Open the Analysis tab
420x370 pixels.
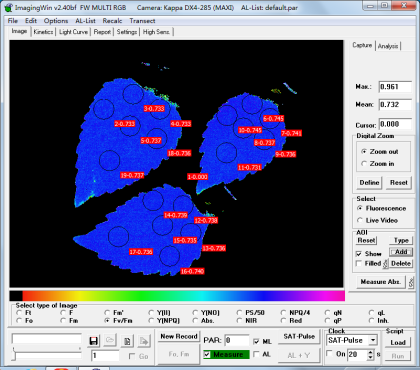pyautogui.click(x=388, y=46)
